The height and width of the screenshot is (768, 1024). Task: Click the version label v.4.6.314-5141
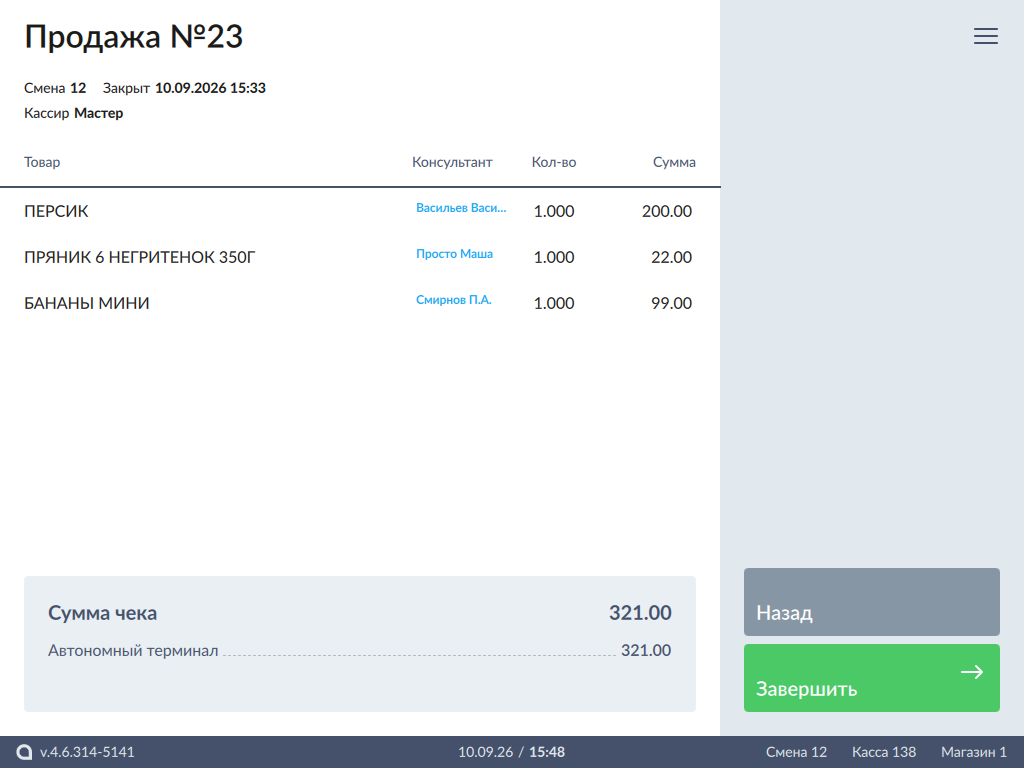[87, 752]
